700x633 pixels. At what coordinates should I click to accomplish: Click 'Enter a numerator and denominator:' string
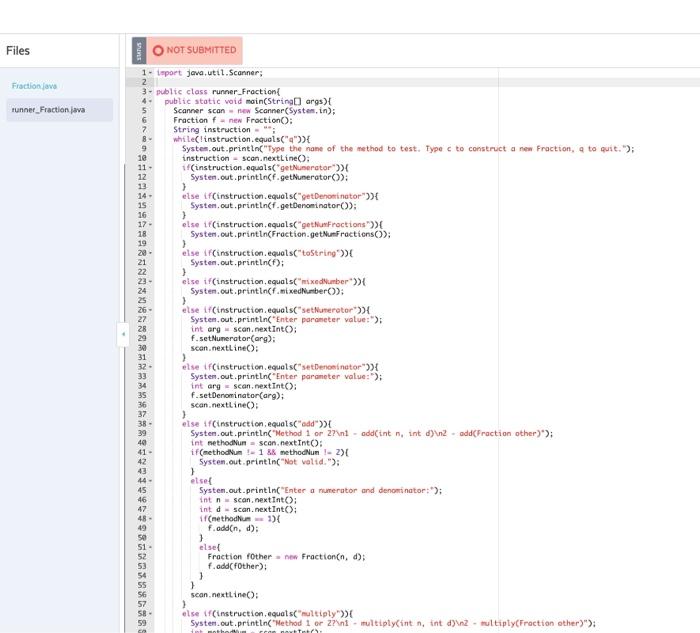(358, 490)
